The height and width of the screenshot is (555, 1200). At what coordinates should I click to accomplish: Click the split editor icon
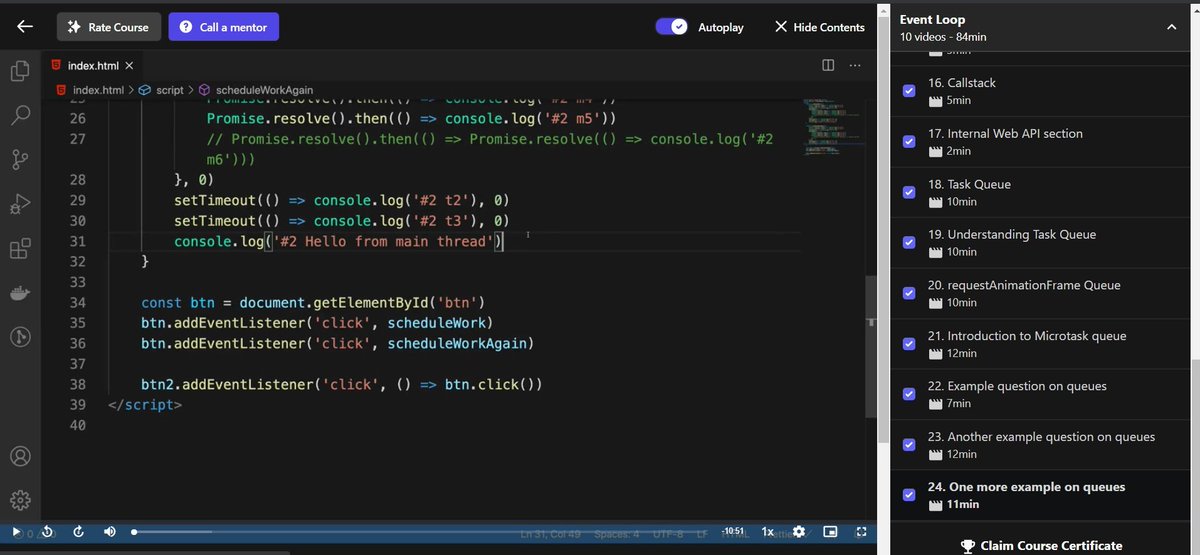[828, 66]
